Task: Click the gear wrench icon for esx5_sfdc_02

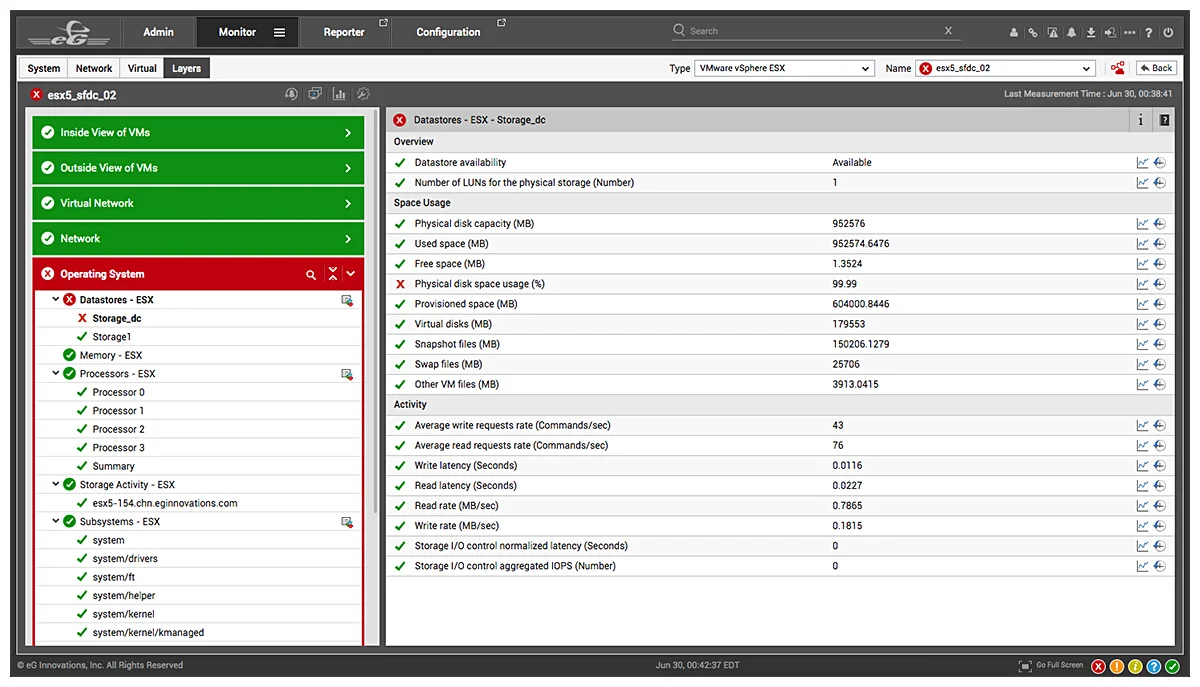Action: 363,94
